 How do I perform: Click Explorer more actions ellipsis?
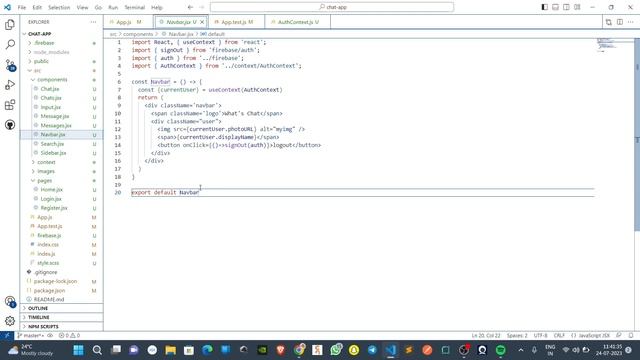[x=93, y=22]
